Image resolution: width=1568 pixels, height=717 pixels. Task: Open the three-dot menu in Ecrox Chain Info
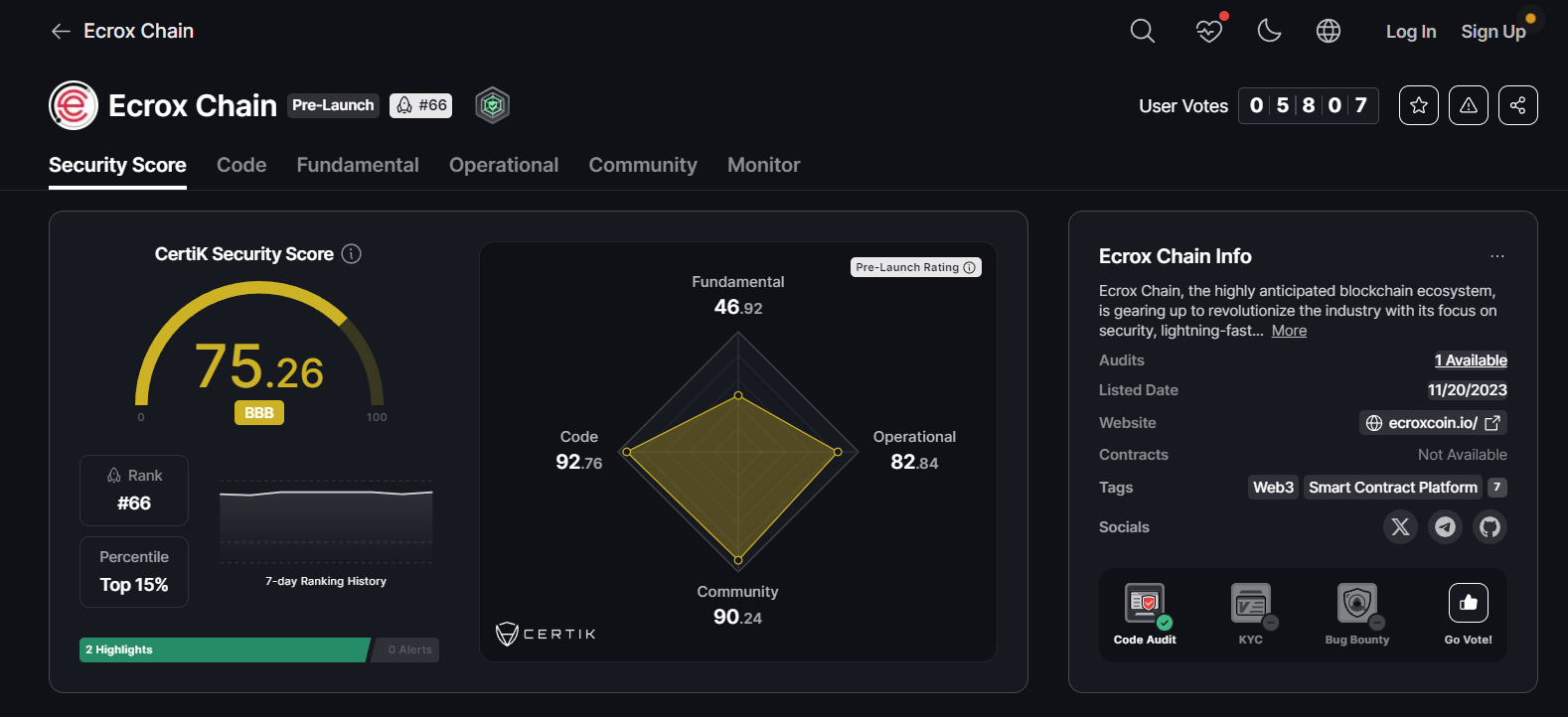point(1497,256)
